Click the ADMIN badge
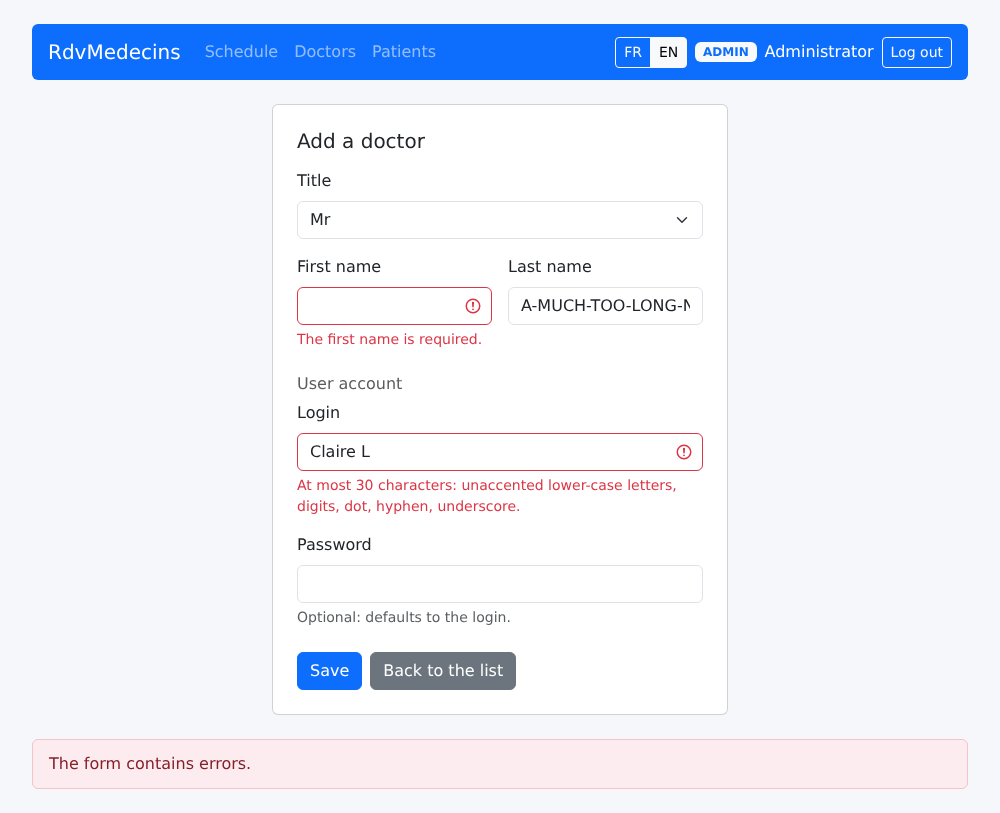Screen dimensions: 1000x813 pyautogui.click(x=726, y=52)
